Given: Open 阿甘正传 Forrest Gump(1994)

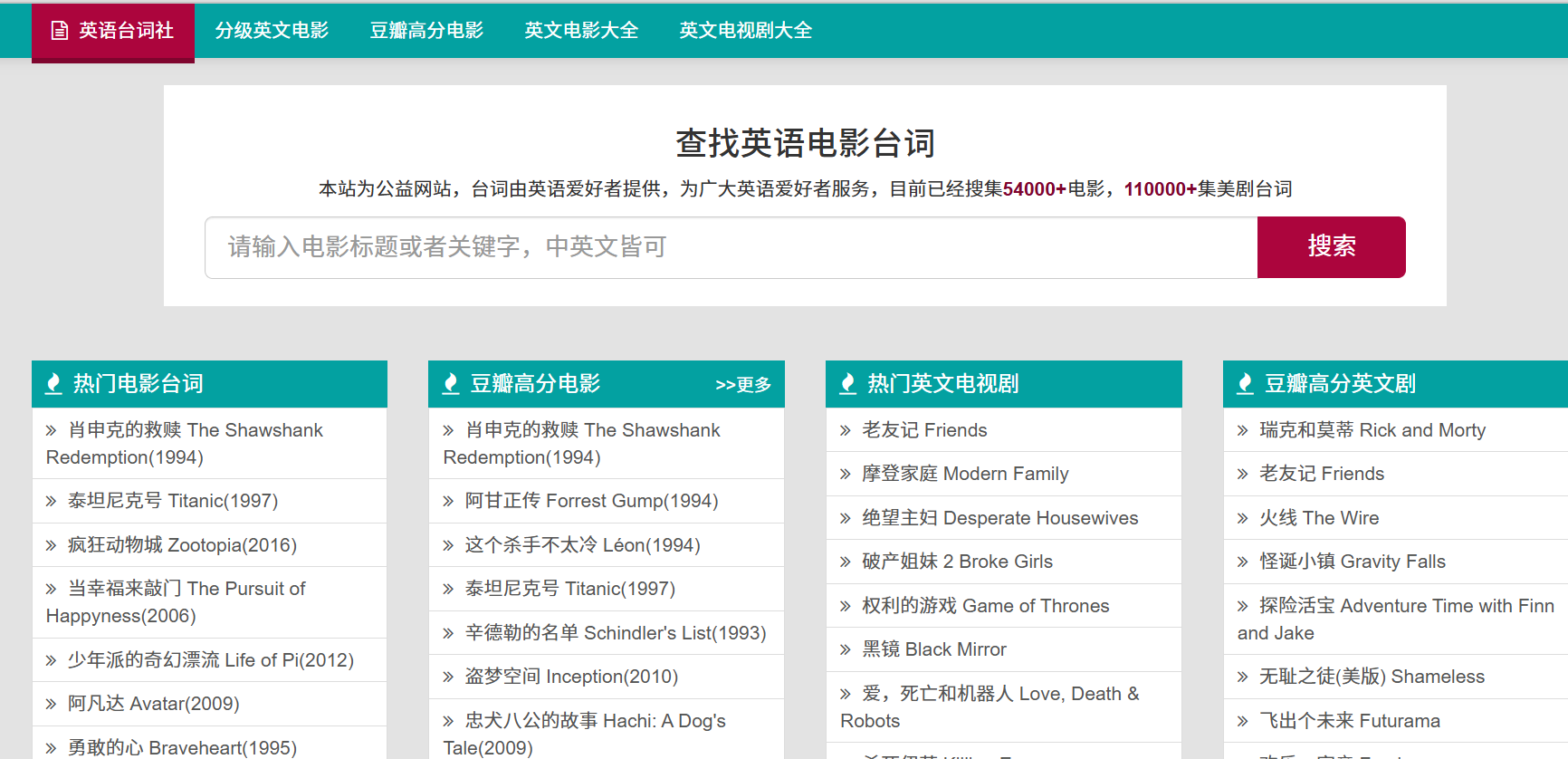Looking at the screenshot, I should click(592, 501).
